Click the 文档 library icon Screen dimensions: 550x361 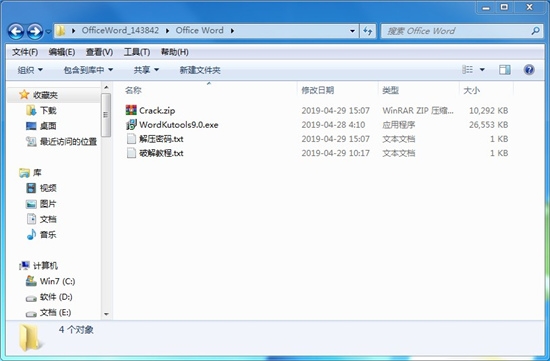click(x=31, y=219)
